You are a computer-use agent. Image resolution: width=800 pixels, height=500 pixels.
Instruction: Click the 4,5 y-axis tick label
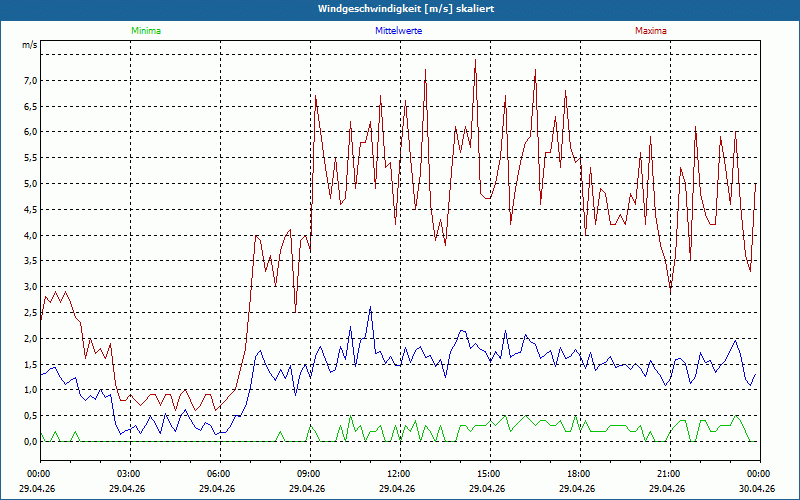(x=31, y=210)
